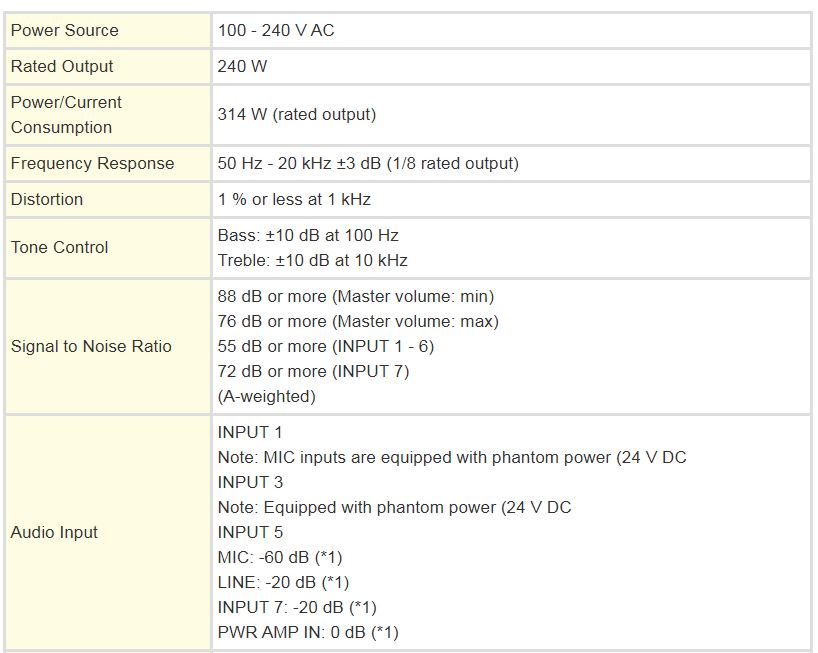Select the PWR AMP IN: 0 dB line
The image size is (818, 653).
(307, 632)
